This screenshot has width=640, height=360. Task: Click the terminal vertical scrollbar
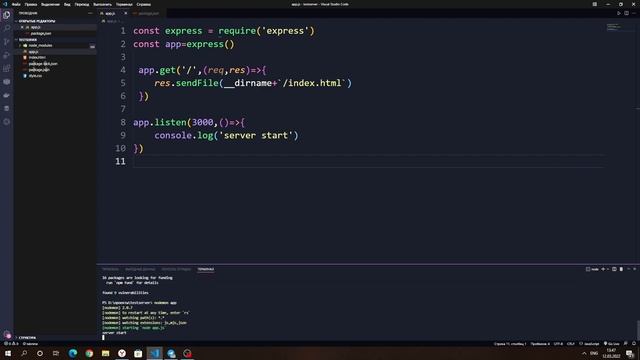tap(638, 330)
